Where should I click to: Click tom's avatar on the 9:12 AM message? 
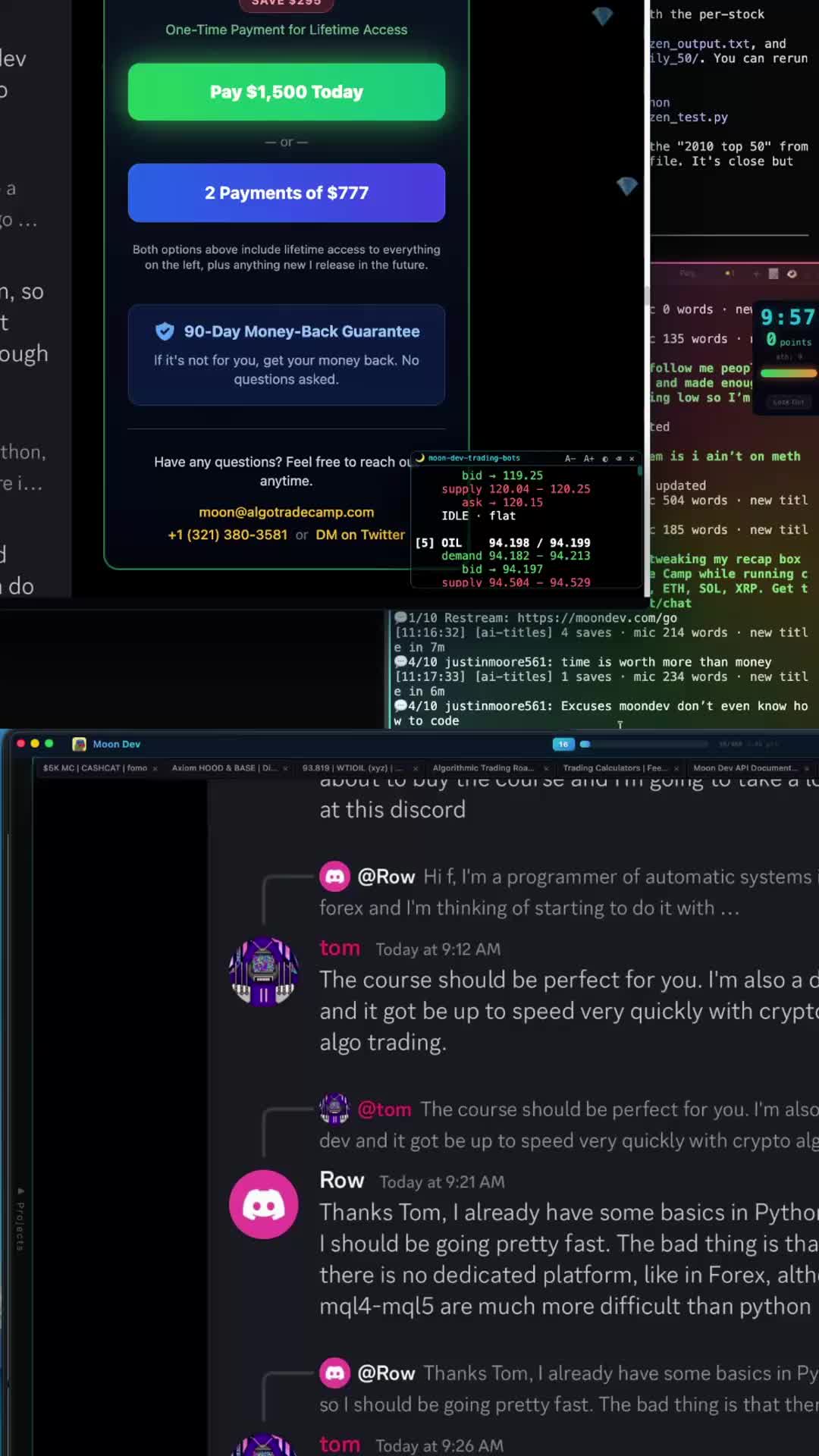[264, 971]
